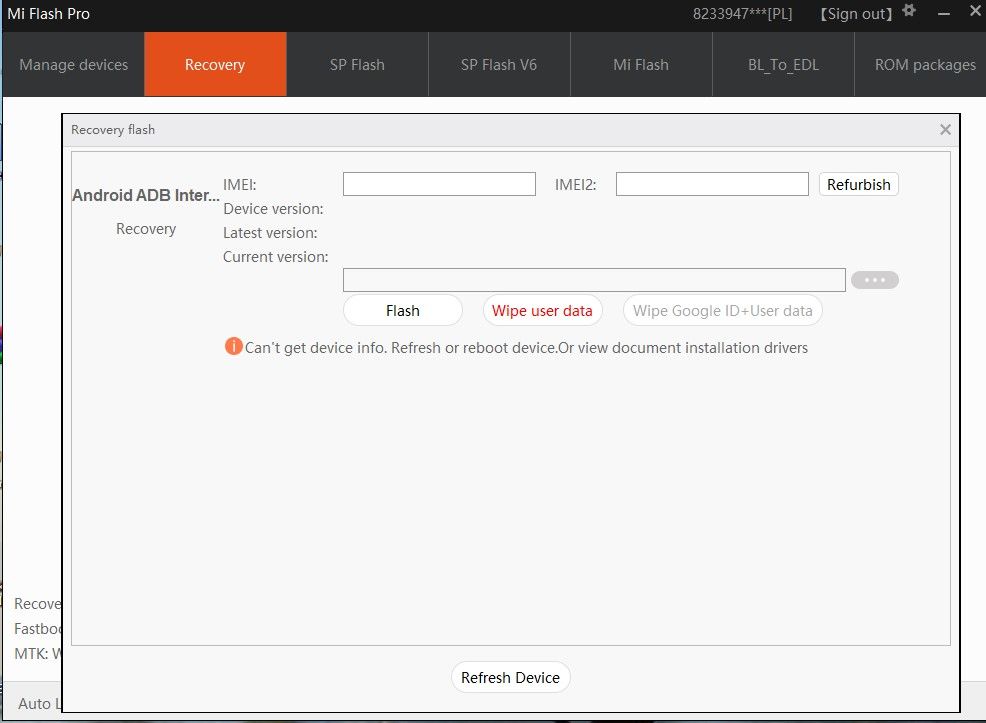986x723 pixels.
Task: Minimize the Mi Flash Pro window
Action: pos(943,13)
